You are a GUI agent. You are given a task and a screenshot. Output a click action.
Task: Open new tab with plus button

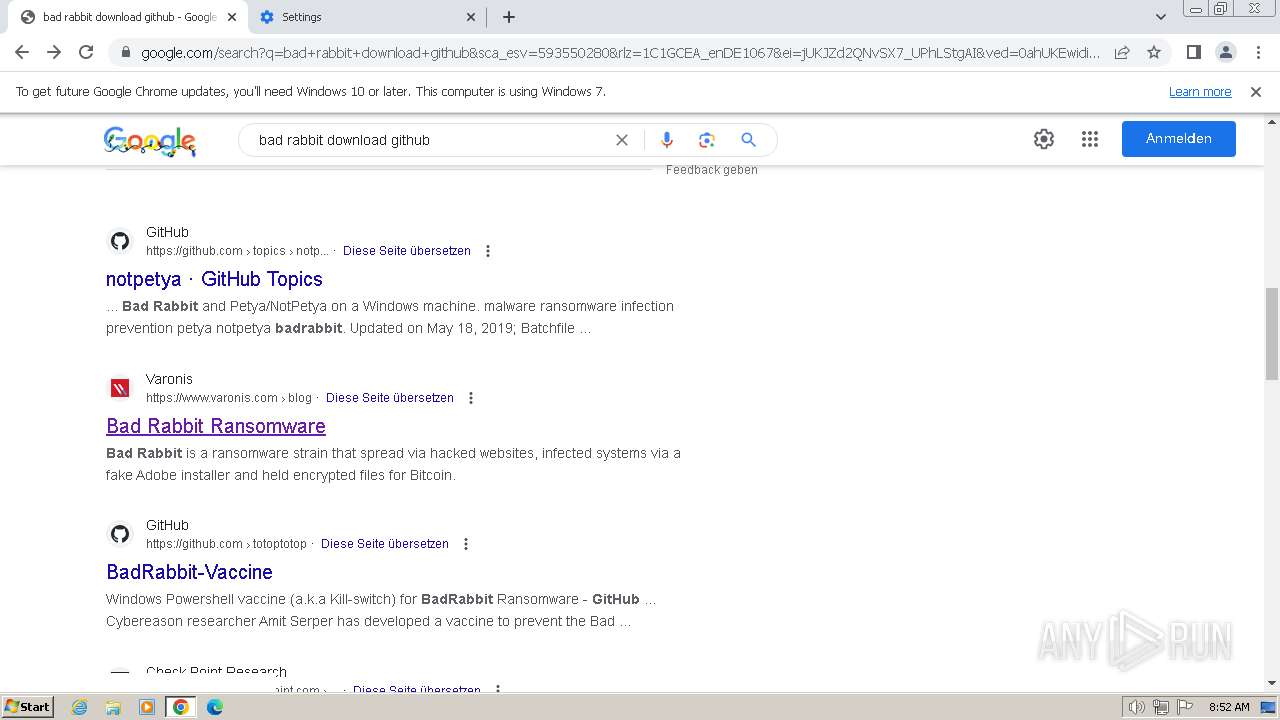[x=509, y=17]
